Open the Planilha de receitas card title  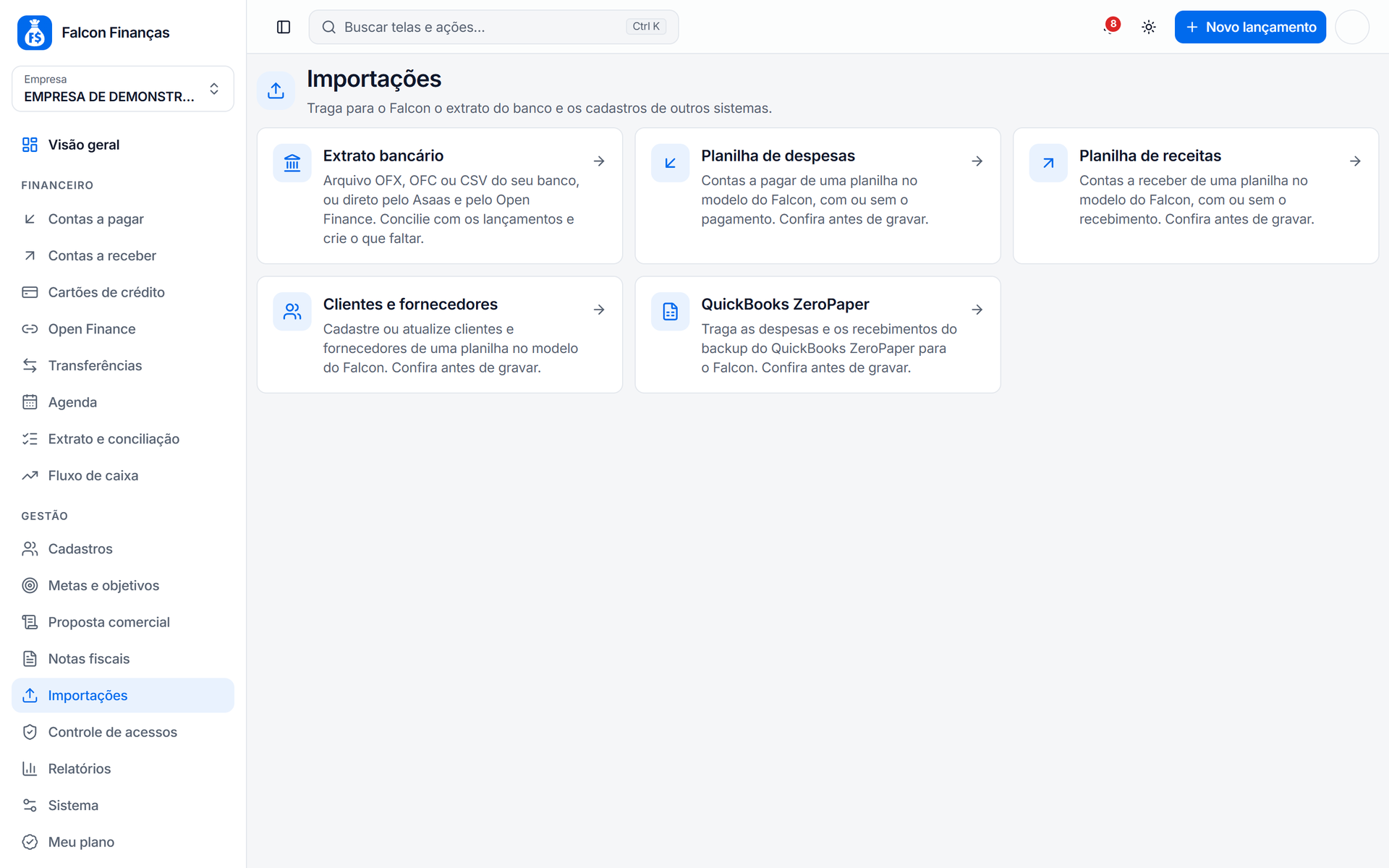[1150, 156]
